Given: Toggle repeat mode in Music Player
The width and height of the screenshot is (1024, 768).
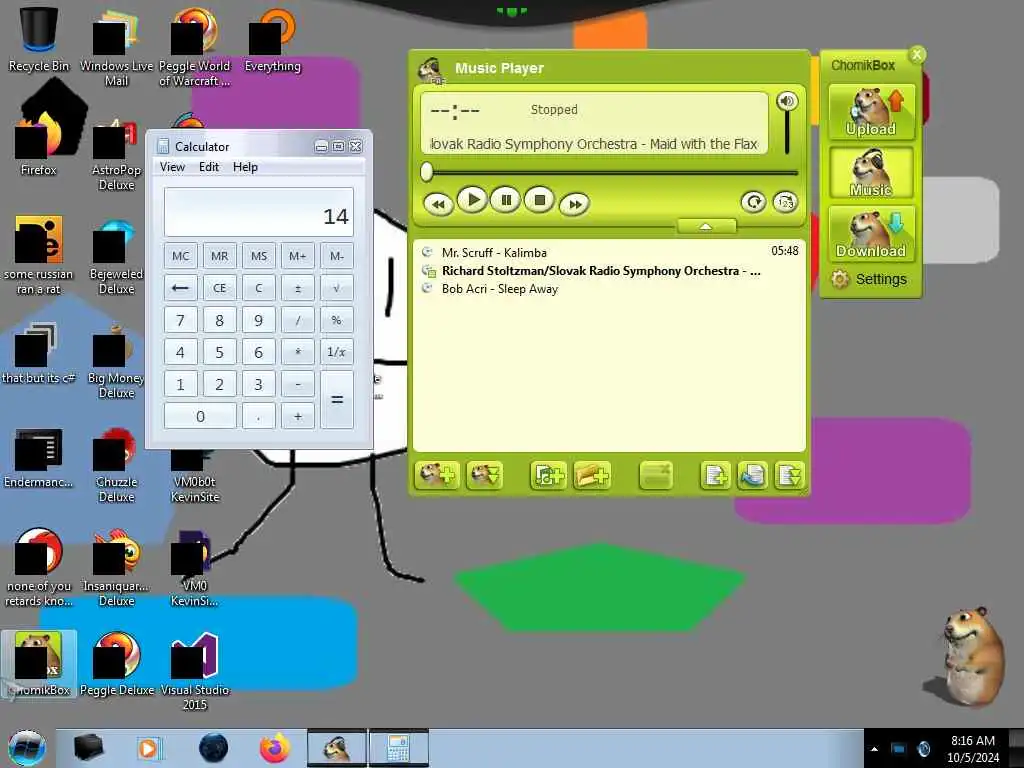Looking at the screenshot, I should (x=753, y=202).
